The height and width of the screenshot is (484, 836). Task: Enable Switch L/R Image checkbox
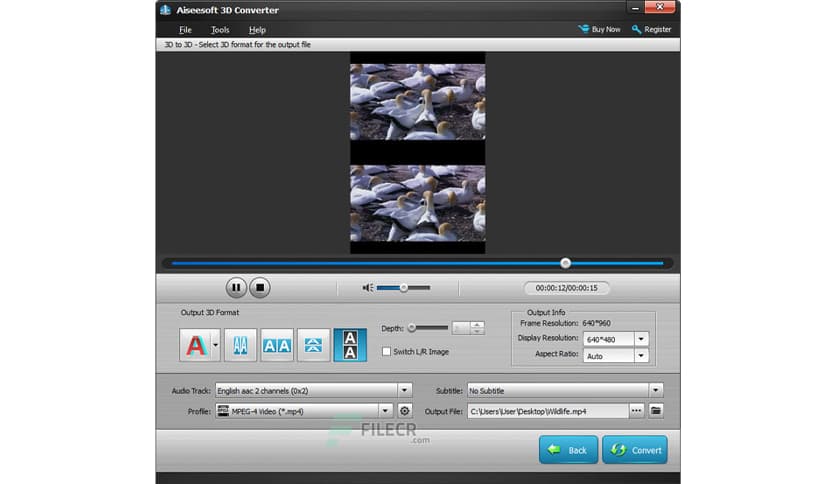[387, 352]
